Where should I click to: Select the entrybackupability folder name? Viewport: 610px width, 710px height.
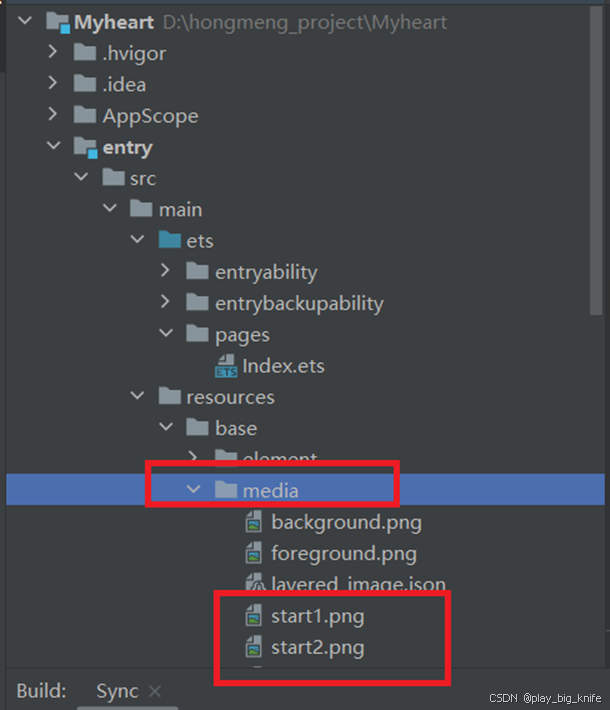pos(299,304)
